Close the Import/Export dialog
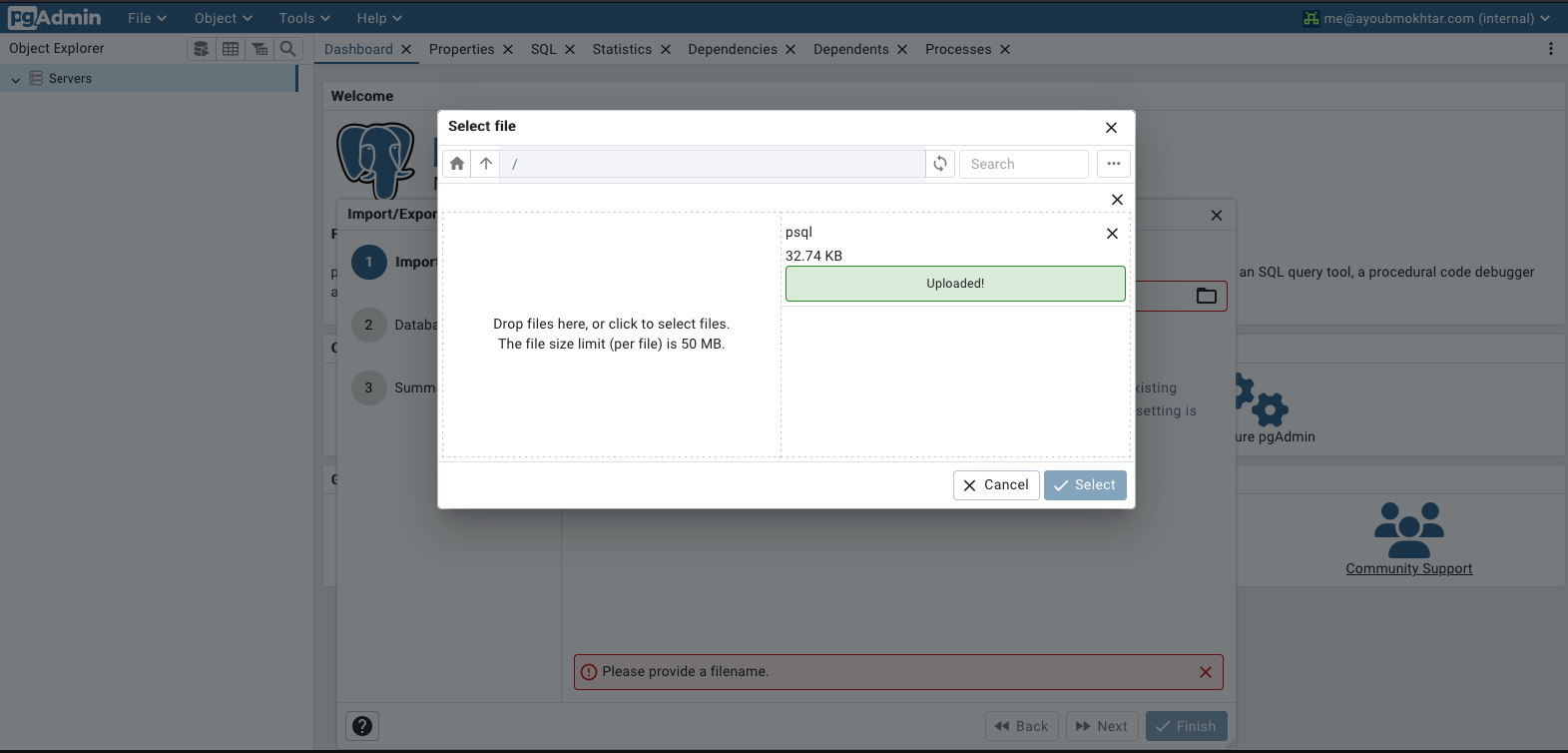The height and width of the screenshot is (753, 1568). [1216, 215]
